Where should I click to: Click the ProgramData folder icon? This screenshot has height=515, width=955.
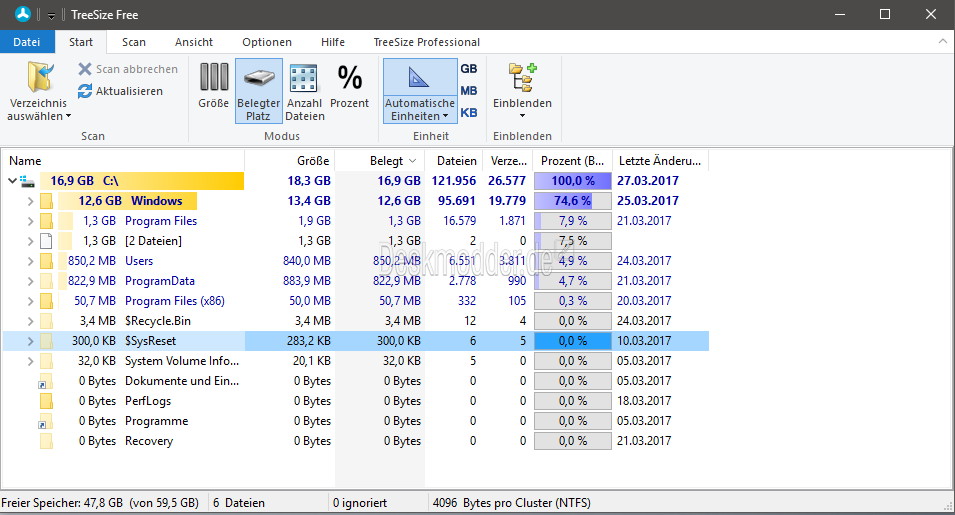46,281
